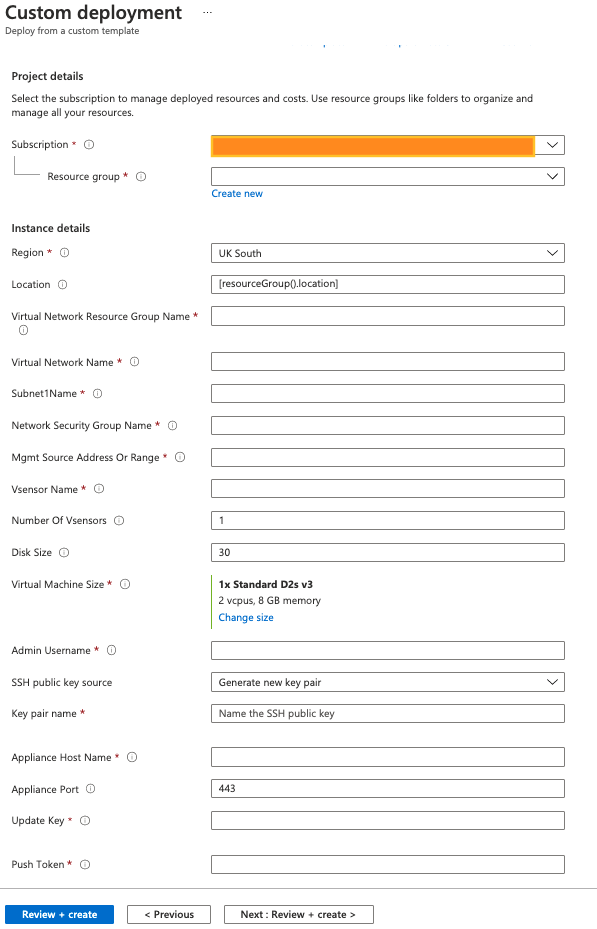Click info icon next to Admin Username

[x=111, y=651]
